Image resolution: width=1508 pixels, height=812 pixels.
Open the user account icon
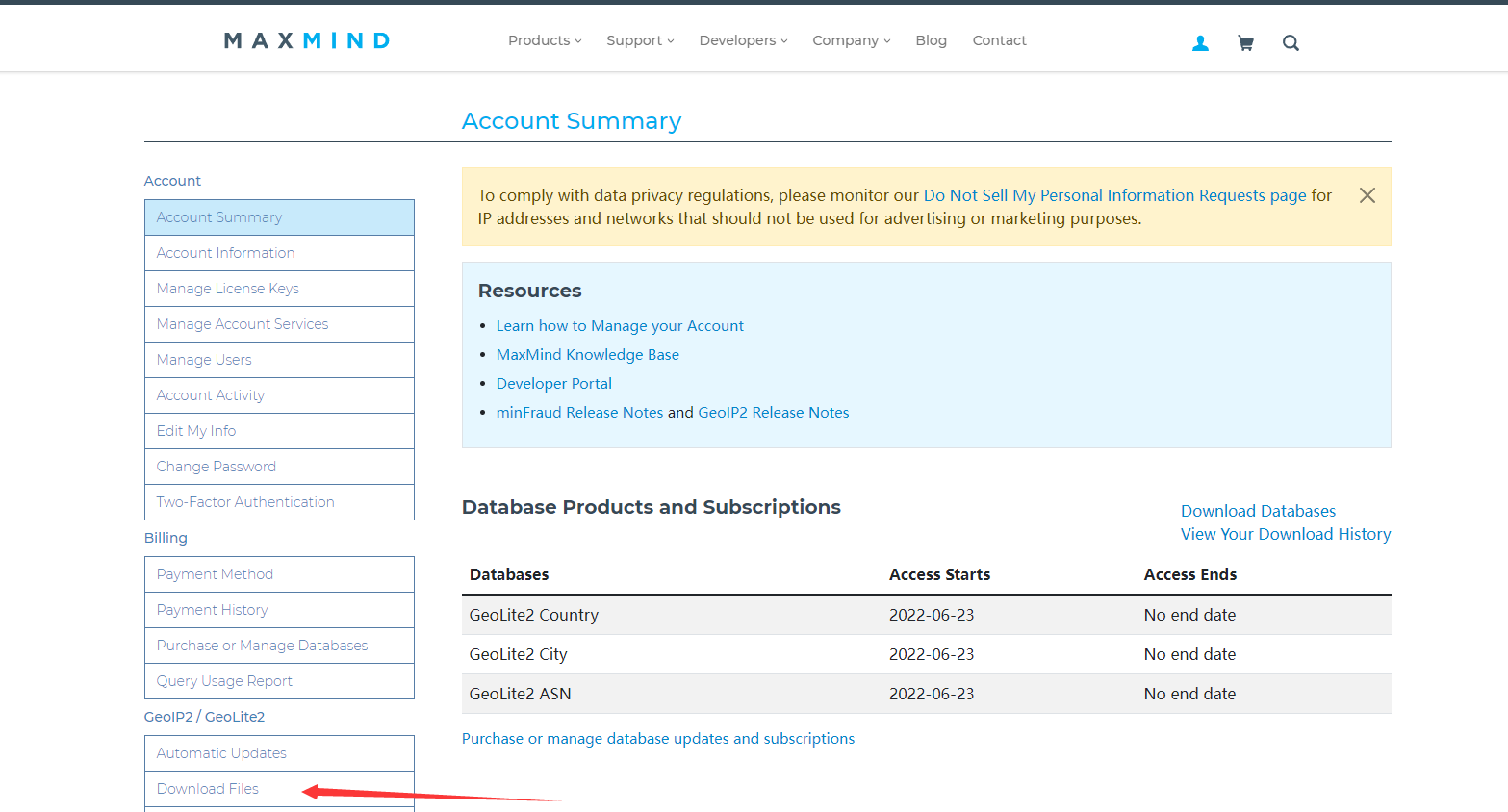1200,43
